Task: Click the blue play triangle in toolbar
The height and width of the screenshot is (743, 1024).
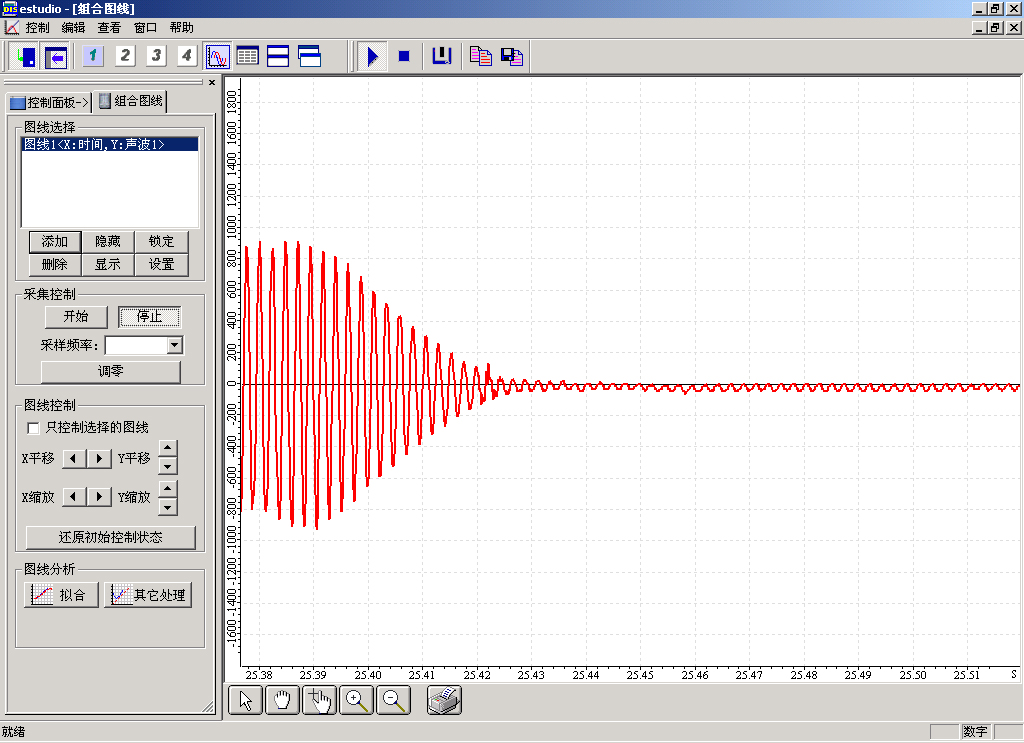Action: (372, 57)
